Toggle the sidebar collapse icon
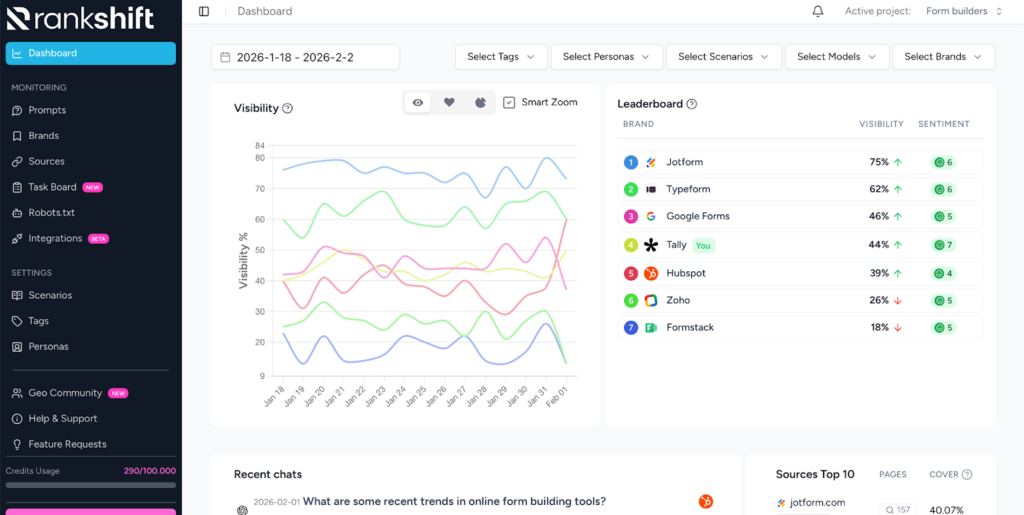Screen dimensions: 1024x515 pyautogui.click(x=204, y=11)
